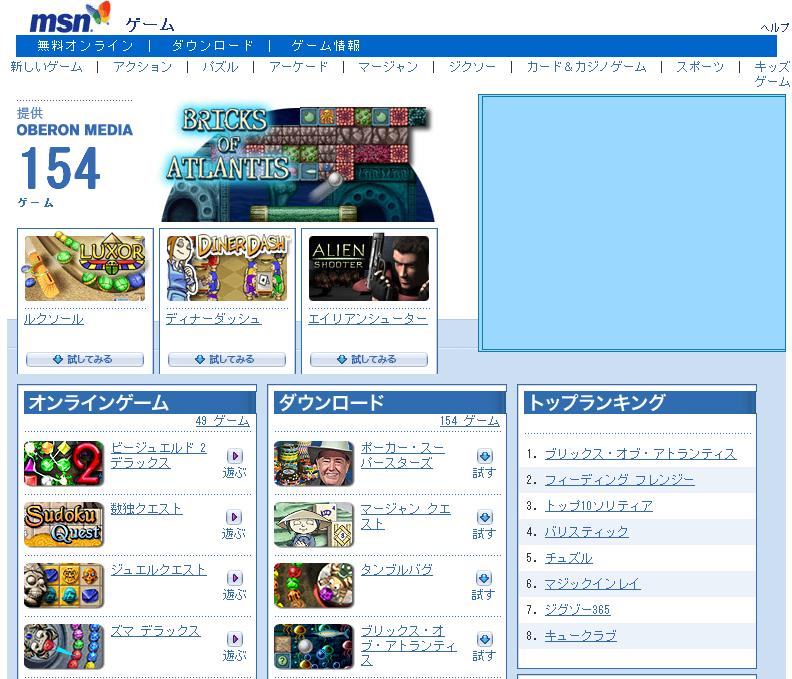This screenshot has height=679, width=792.
Task: Open ranking 4 バリスティック
Action: [586, 532]
